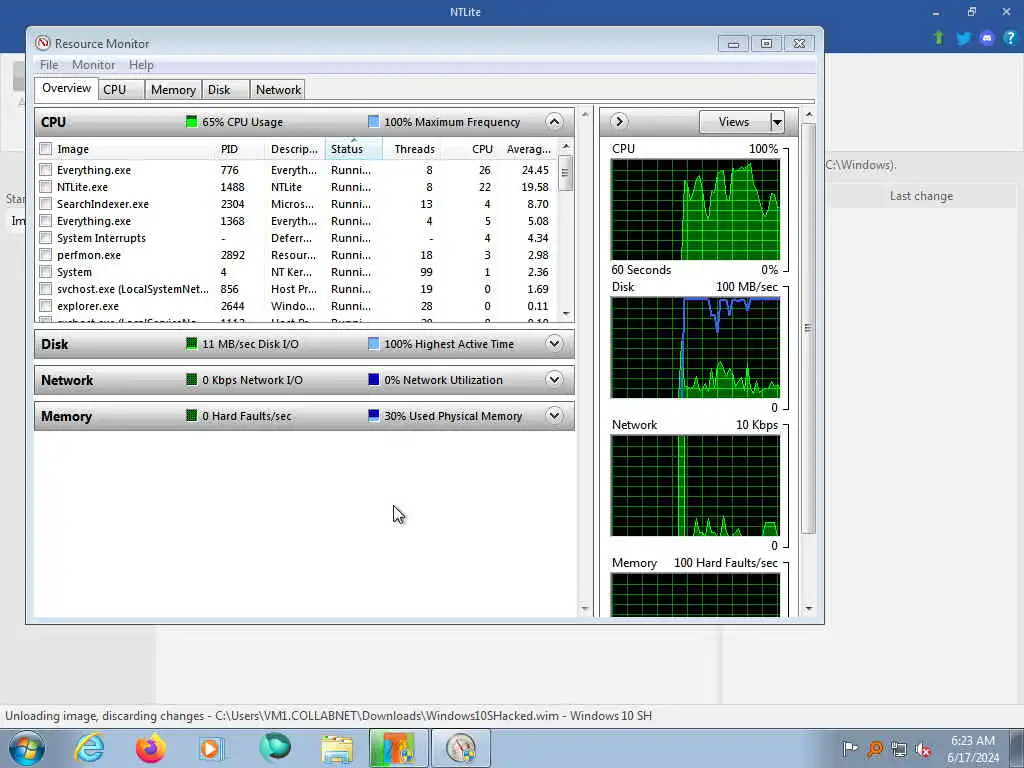
Task: Click Resource Monitor title bar icon
Action: 43,43
